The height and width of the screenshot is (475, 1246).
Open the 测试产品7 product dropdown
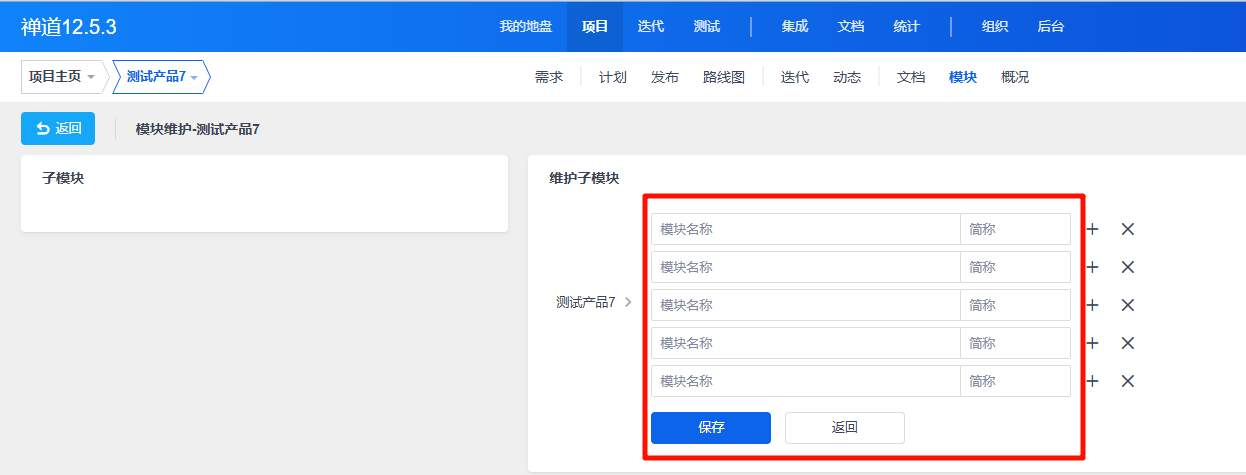(x=161, y=77)
